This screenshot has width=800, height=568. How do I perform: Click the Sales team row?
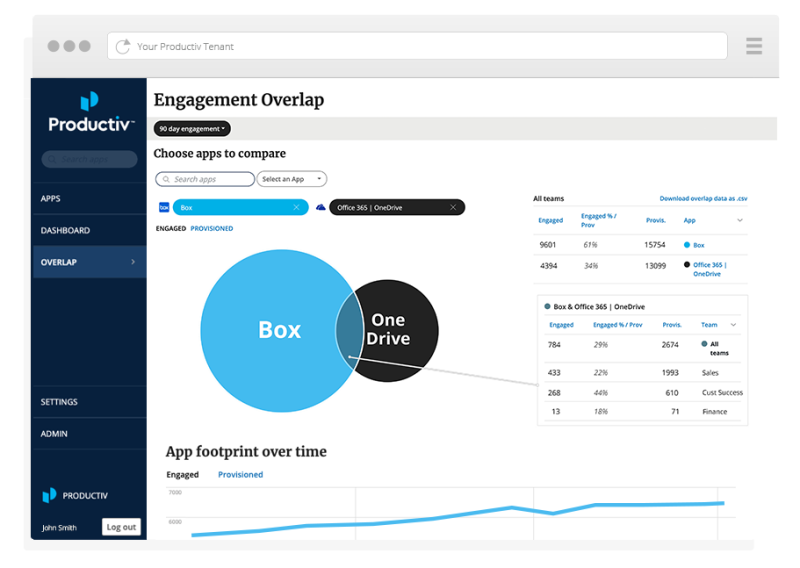pyautogui.click(x=642, y=373)
